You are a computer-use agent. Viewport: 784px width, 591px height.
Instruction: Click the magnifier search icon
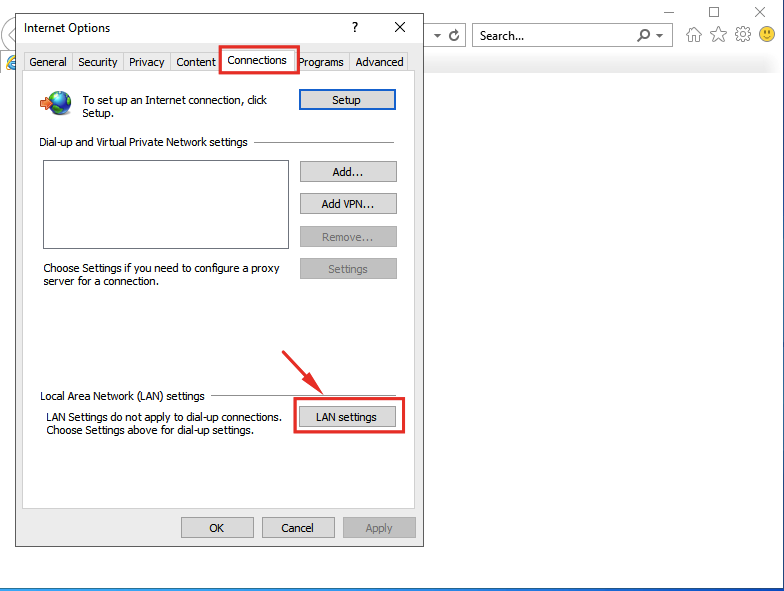click(644, 35)
